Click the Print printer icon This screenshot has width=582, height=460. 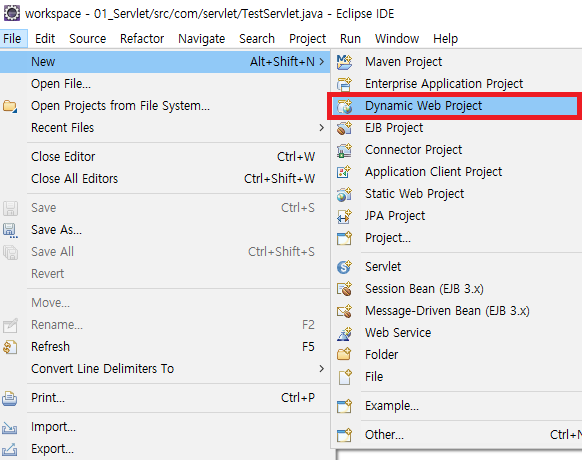(x=10, y=398)
